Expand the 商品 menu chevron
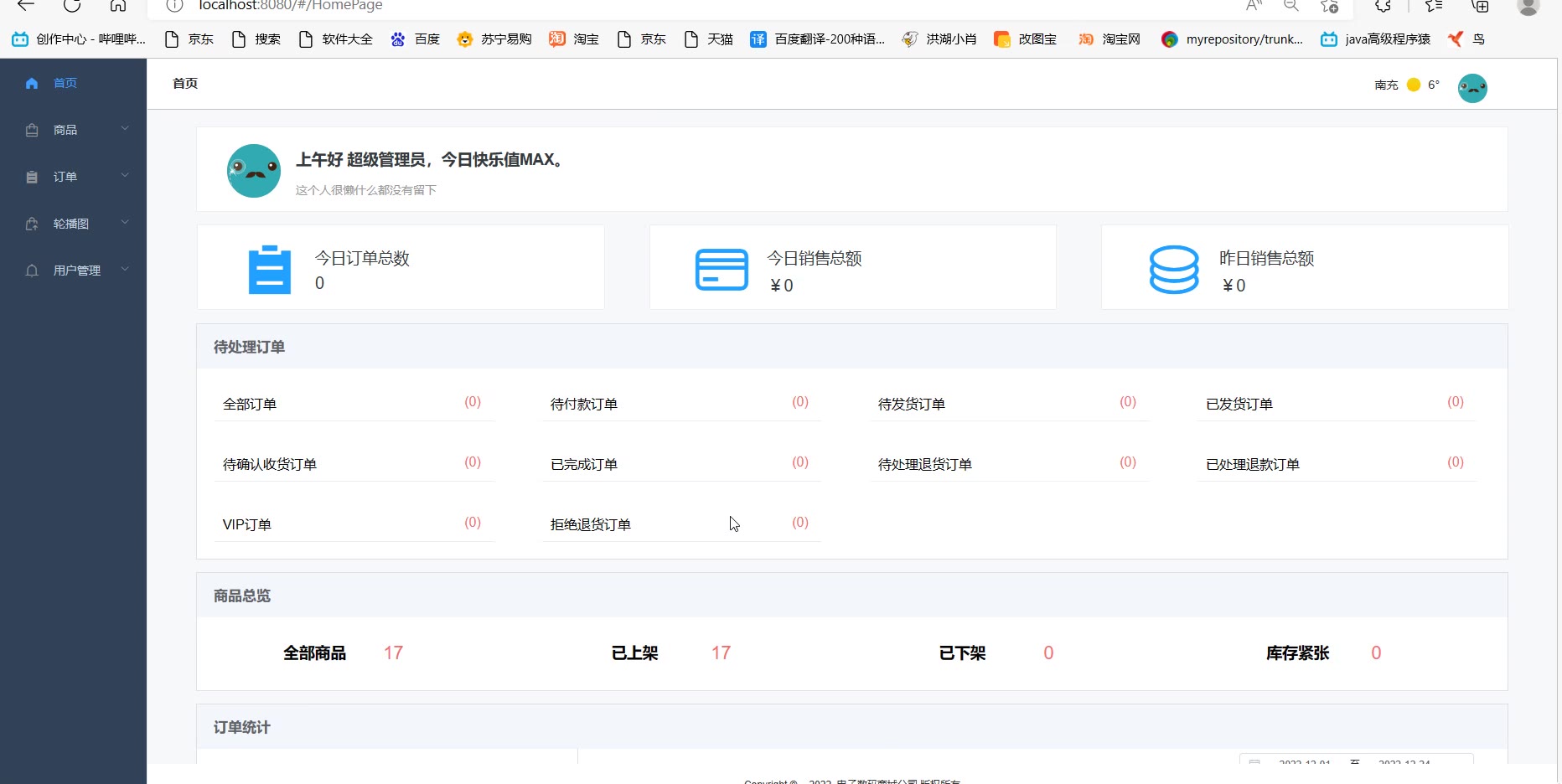The height and width of the screenshot is (784, 1562). tap(125, 129)
